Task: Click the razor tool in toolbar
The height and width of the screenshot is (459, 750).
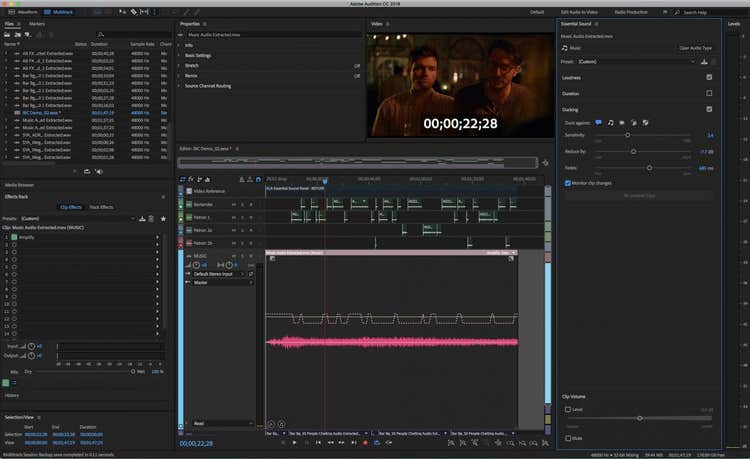Action: click(134, 11)
